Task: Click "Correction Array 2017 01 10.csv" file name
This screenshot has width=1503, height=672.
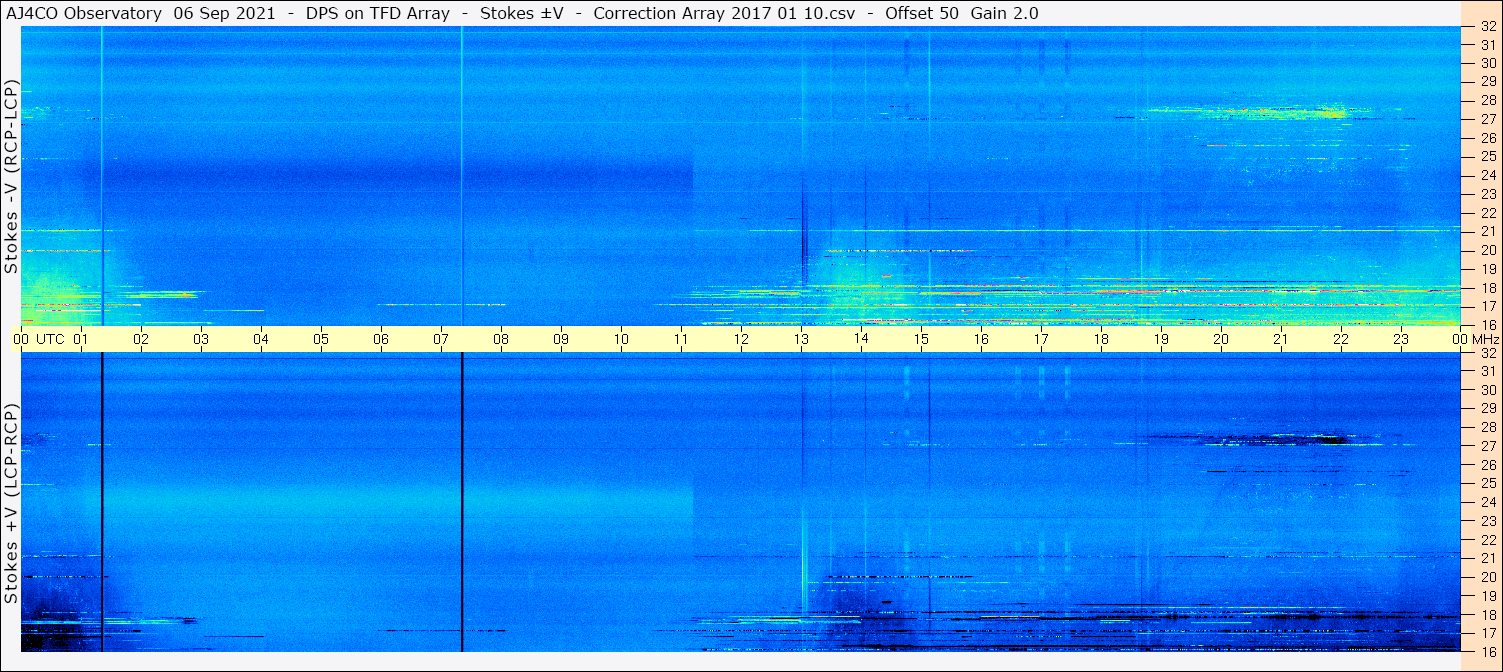Action: click(725, 13)
